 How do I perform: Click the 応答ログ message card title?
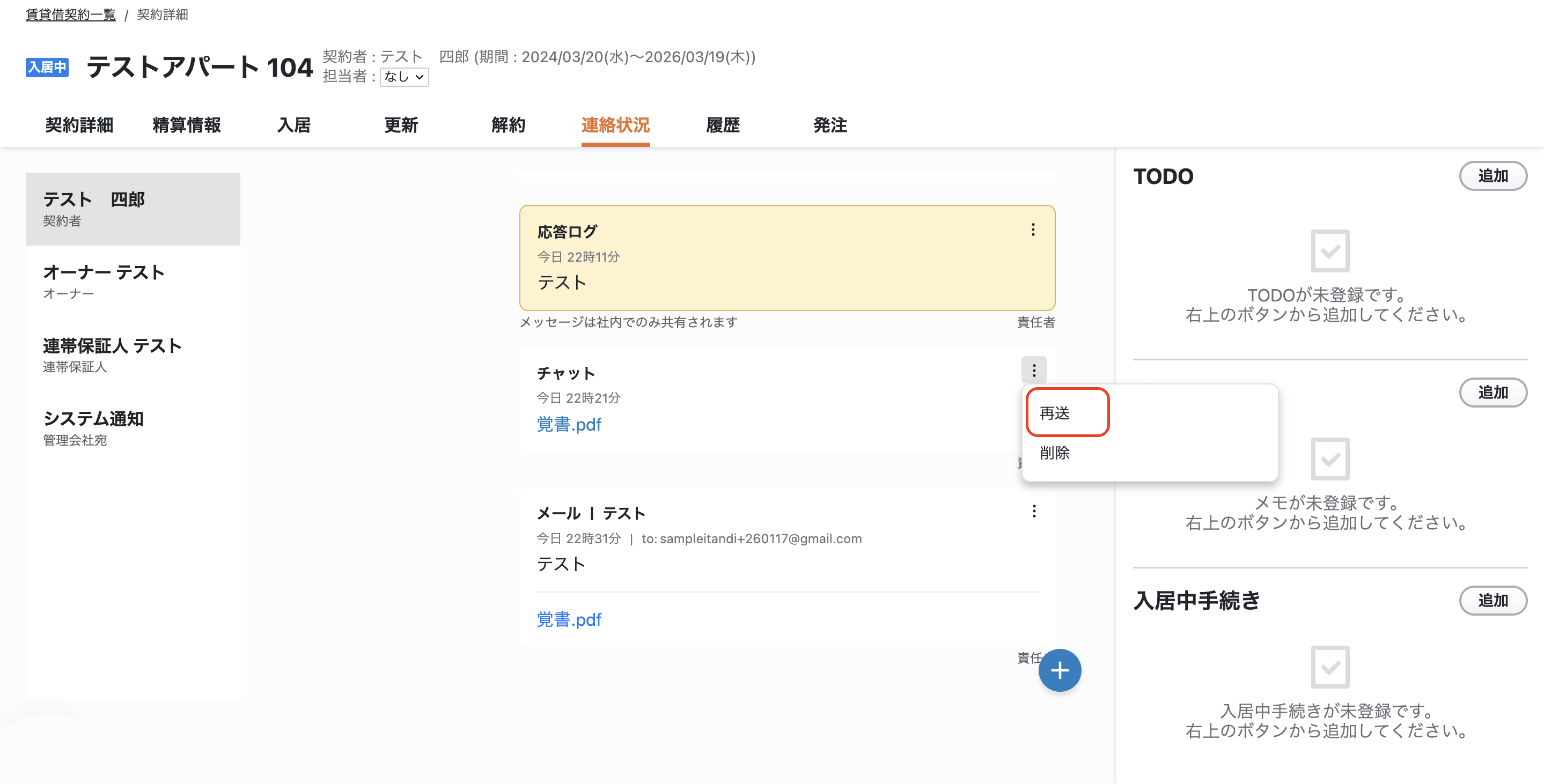[x=567, y=232]
